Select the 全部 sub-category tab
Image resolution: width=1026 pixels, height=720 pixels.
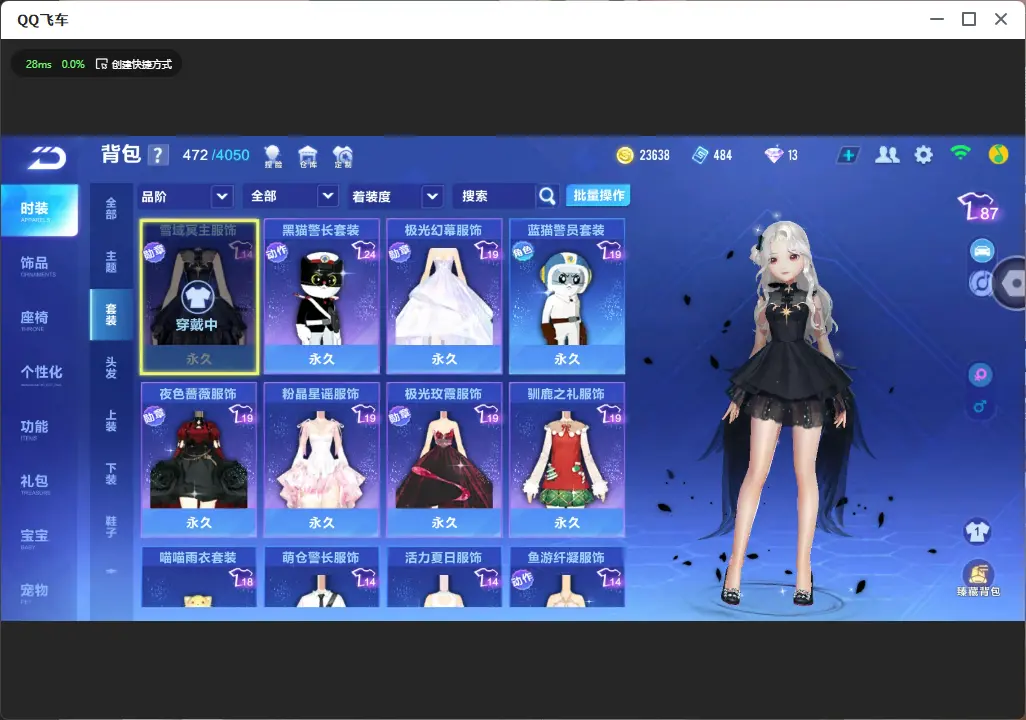111,208
